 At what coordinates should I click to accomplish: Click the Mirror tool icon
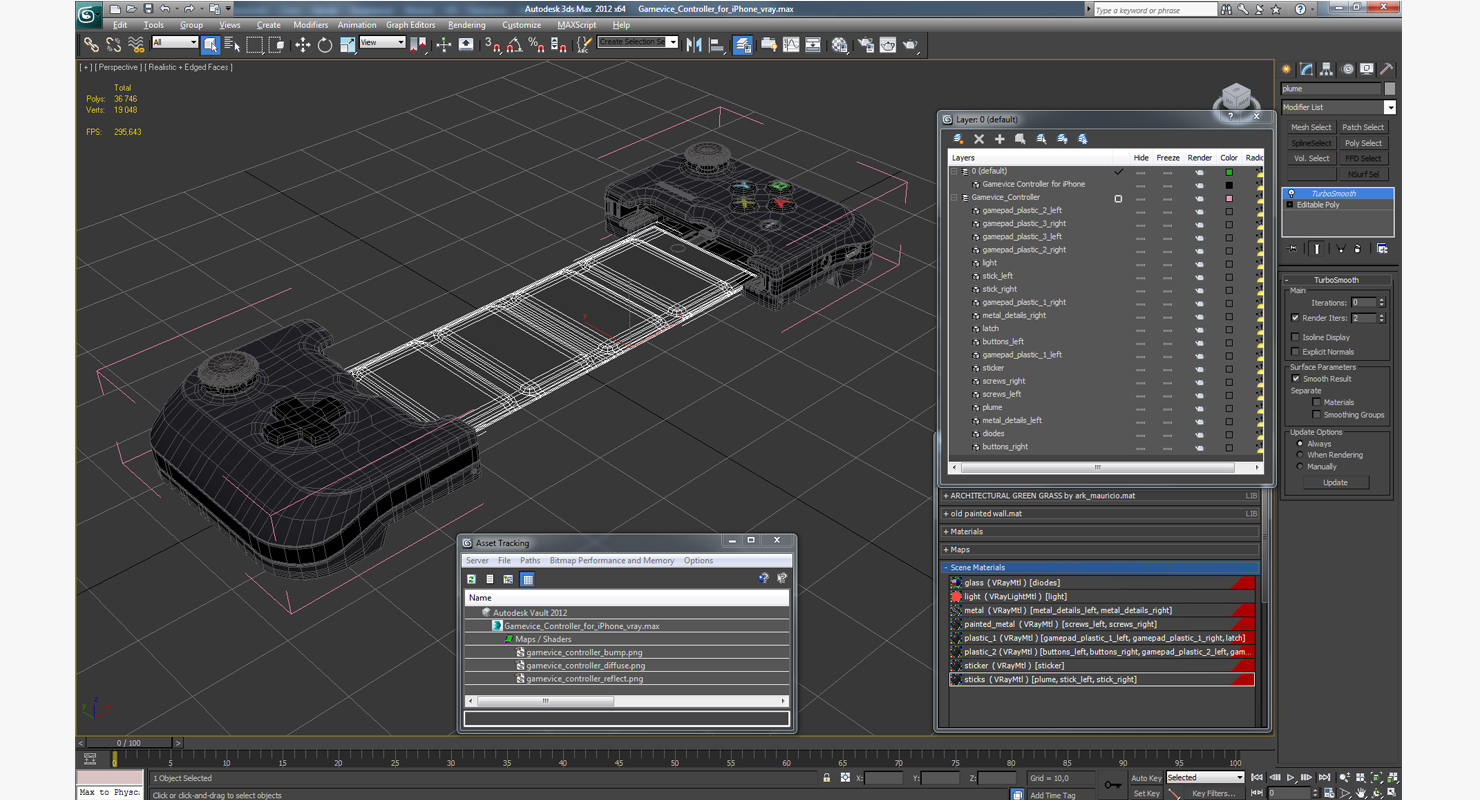693,45
